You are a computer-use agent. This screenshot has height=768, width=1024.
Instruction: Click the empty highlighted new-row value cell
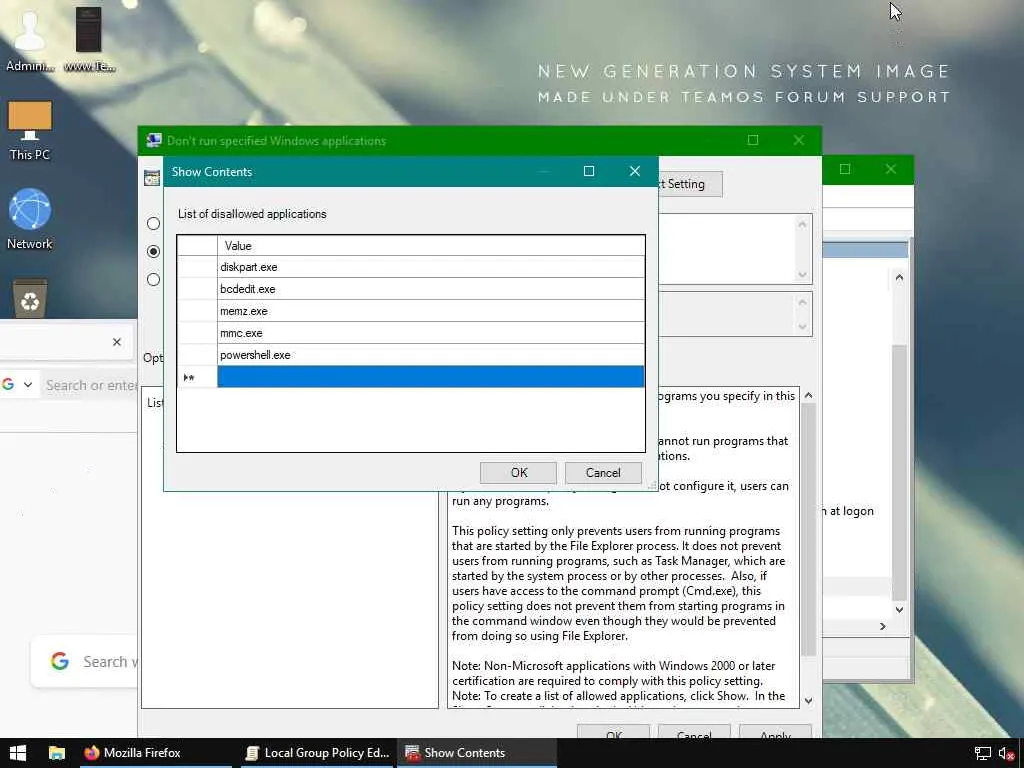coord(430,377)
